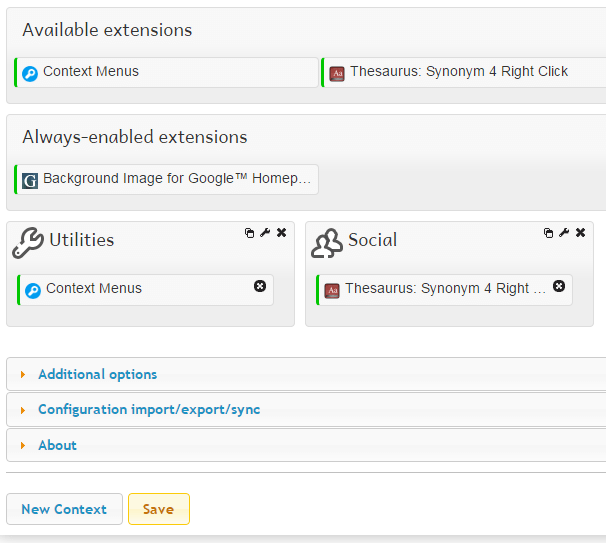Click the Social people group icon

tap(327, 242)
